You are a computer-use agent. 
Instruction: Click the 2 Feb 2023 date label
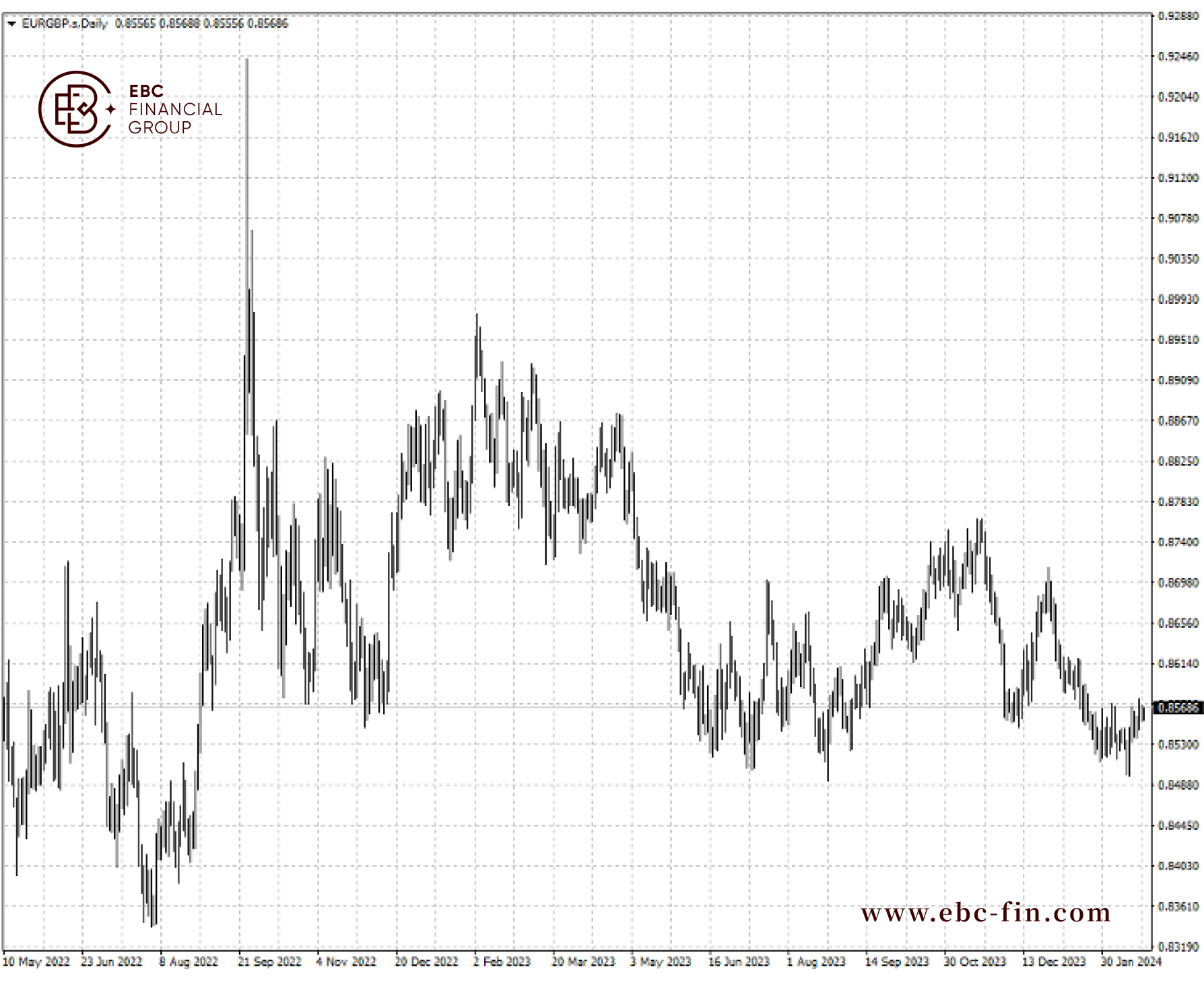click(x=502, y=962)
